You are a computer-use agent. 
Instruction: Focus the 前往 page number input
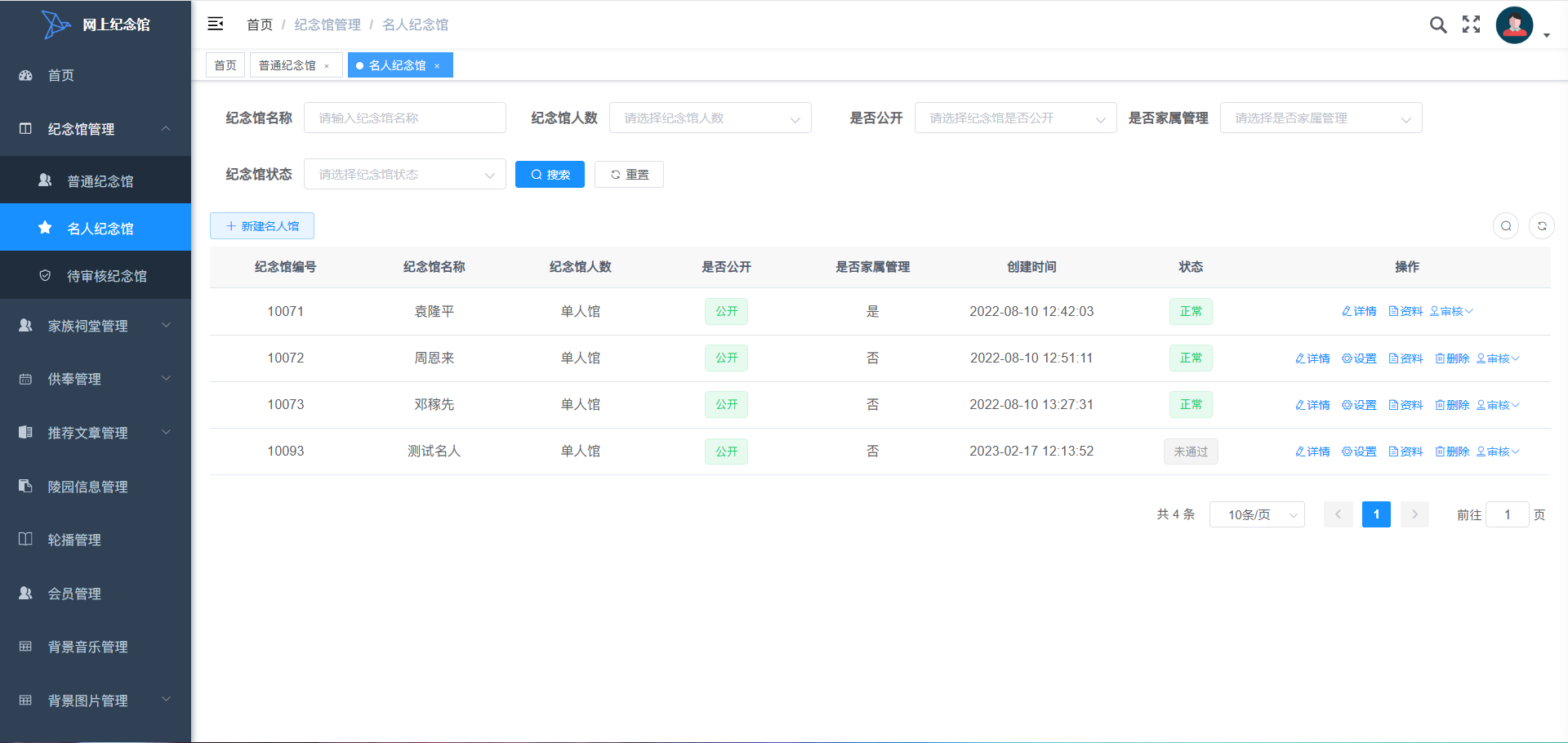point(1507,514)
